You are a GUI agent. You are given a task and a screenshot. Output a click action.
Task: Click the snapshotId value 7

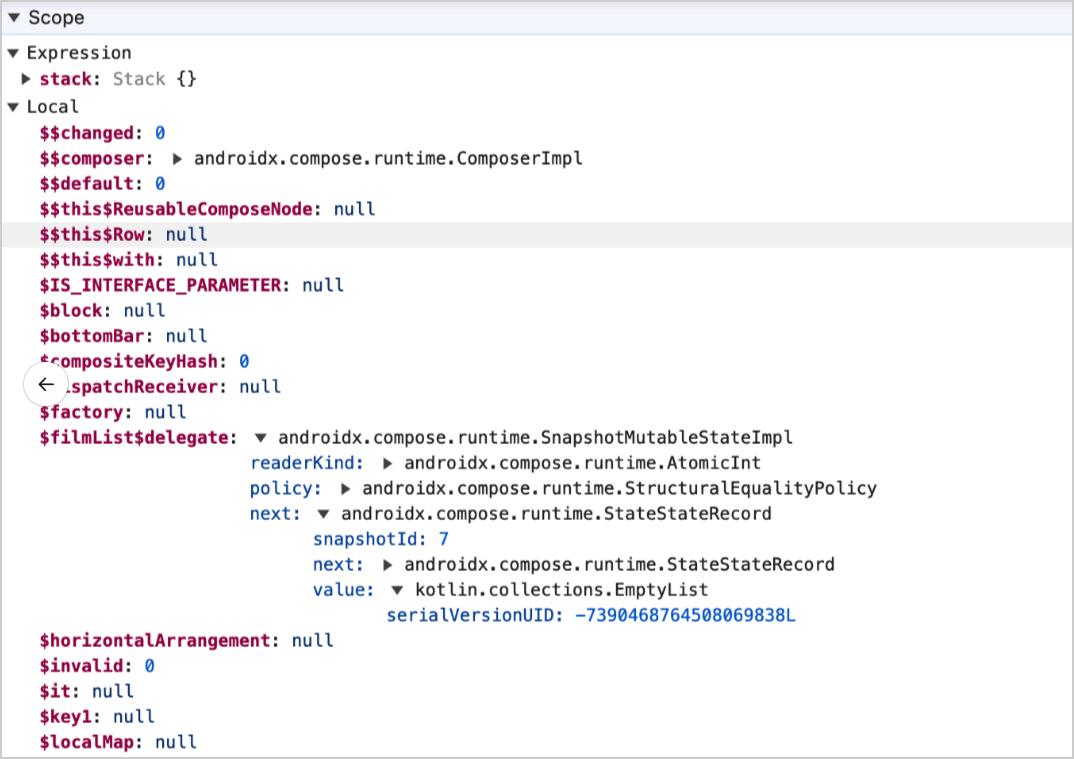point(444,539)
